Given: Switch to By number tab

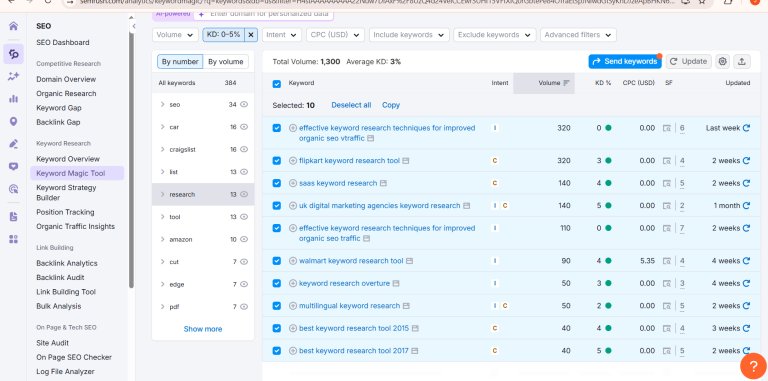Looking at the screenshot, I should coord(180,62).
